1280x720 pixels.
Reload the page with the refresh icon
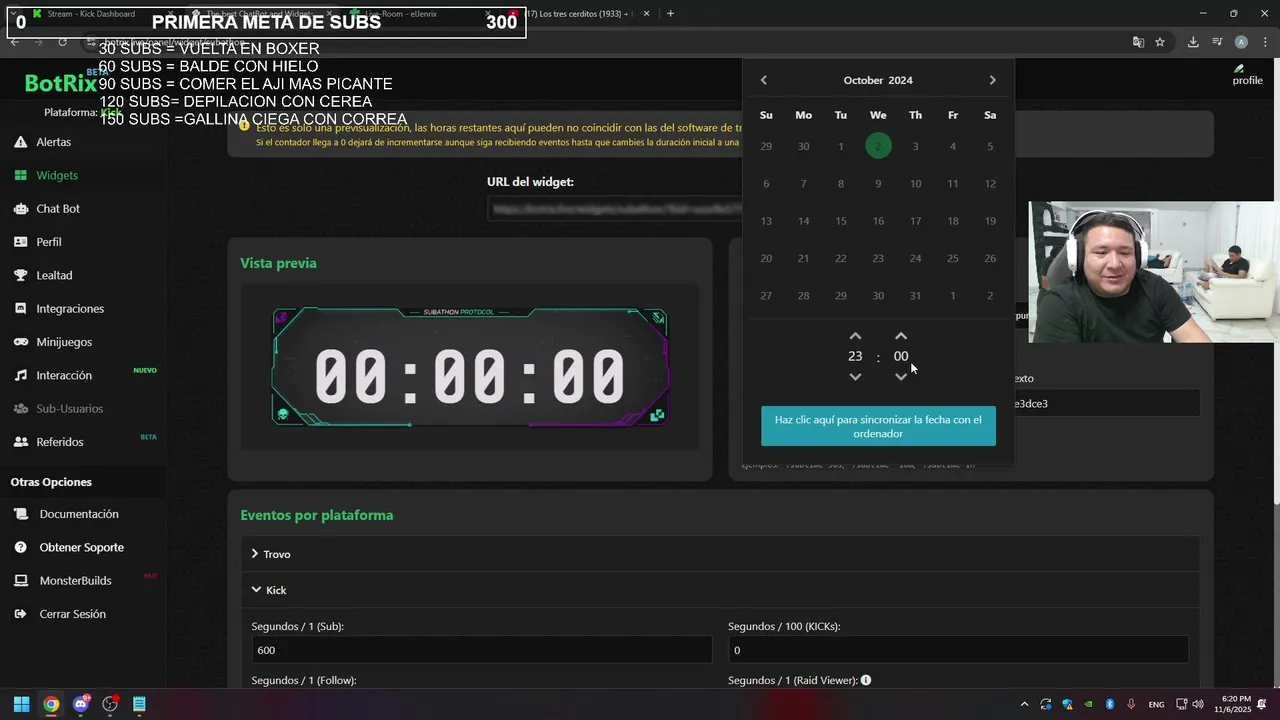[x=62, y=42]
